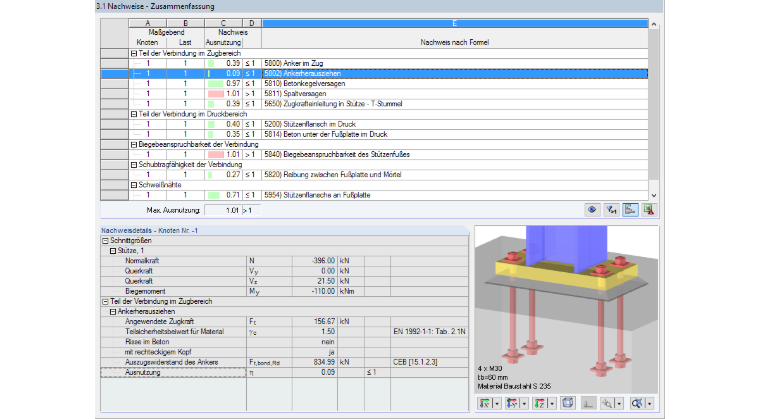The image size is (760, 419).
Task: Collapse the 'Stütze, 1' node
Action: pyautogui.click(x=113, y=251)
